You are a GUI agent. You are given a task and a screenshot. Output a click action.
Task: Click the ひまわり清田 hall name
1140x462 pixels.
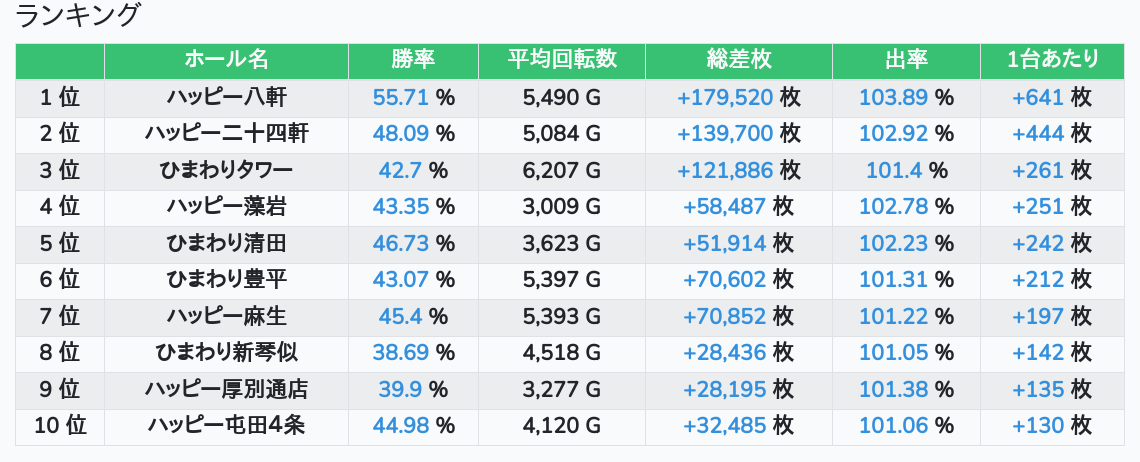(226, 243)
